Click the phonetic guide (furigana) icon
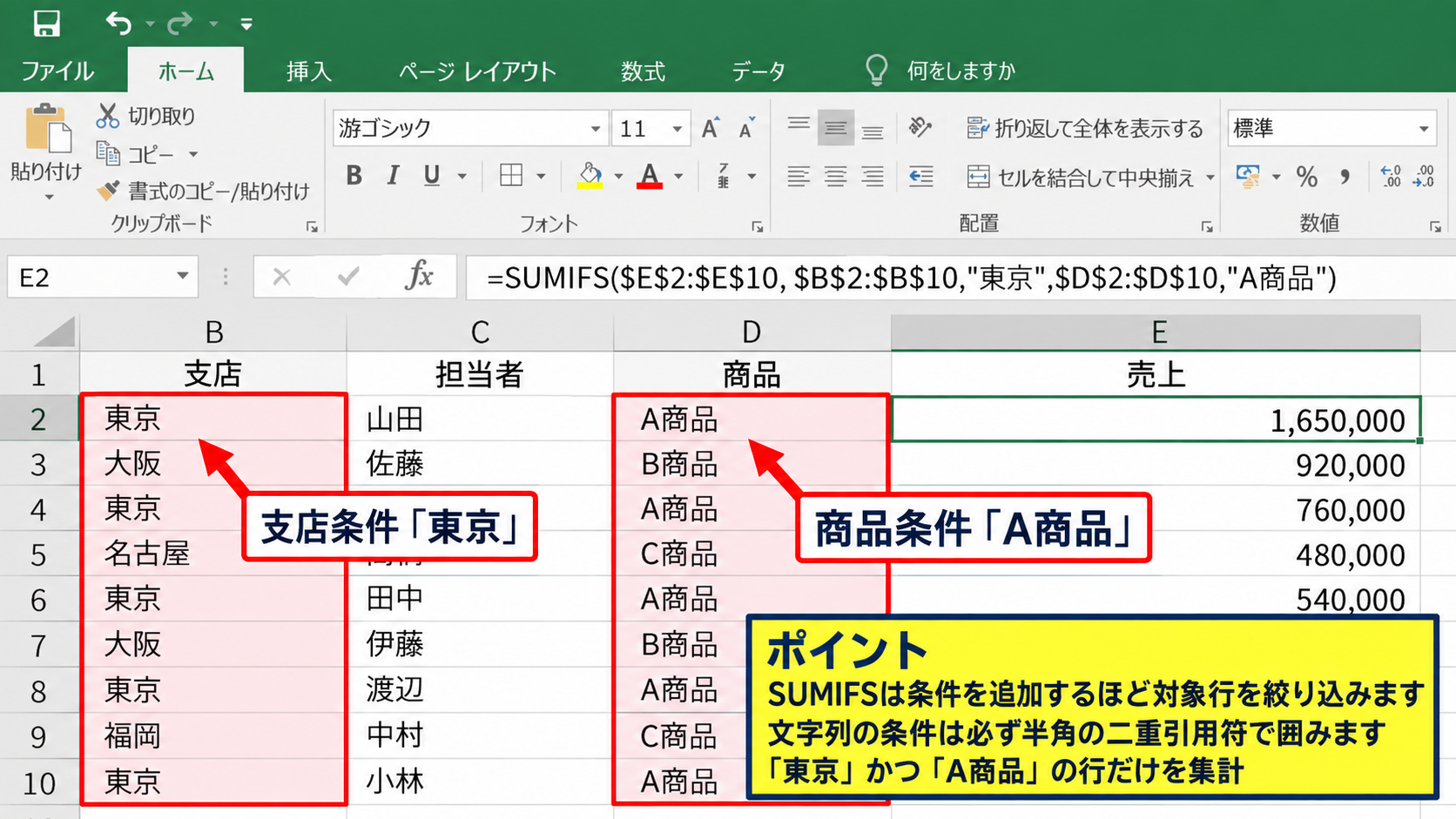This screenshot has width=1456, height=819. 723,176
